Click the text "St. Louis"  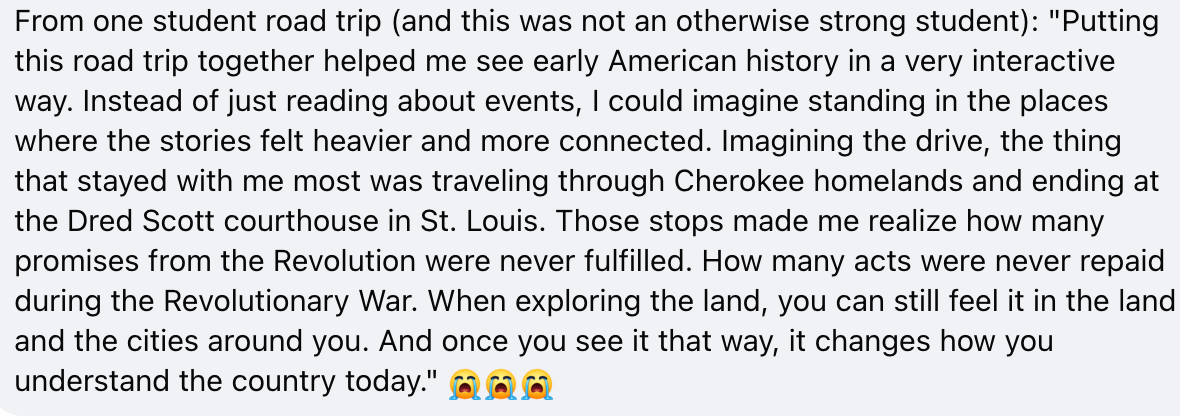click(x=364, y=219)
